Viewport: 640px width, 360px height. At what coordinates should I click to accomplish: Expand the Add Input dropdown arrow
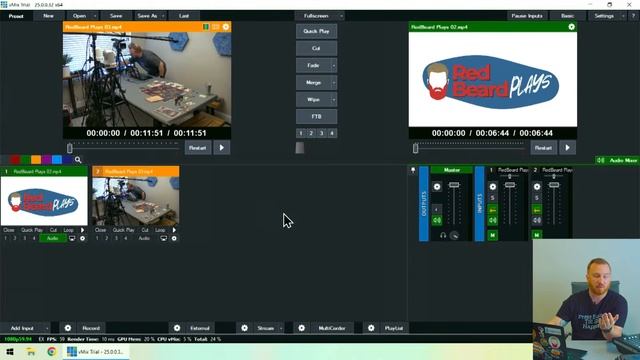[x=47, y=328]
